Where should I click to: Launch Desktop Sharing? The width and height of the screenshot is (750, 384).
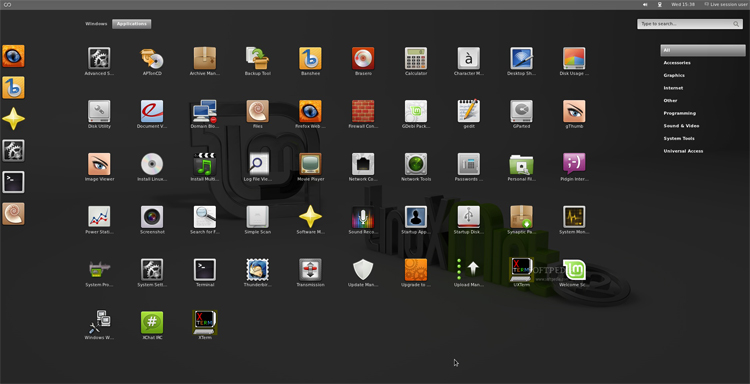pos(521,58)
